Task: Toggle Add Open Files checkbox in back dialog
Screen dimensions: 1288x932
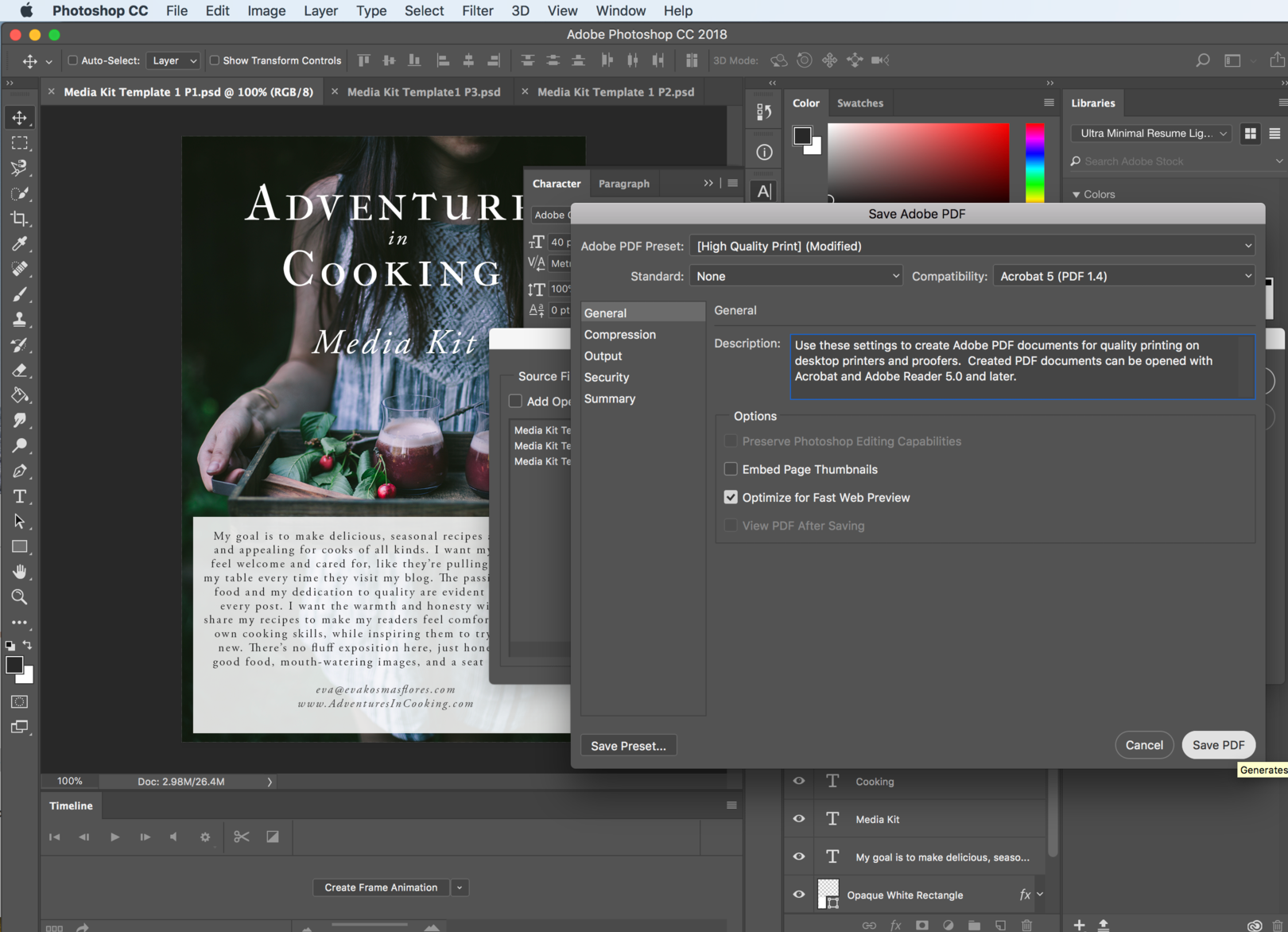Action: coord(515,401)
